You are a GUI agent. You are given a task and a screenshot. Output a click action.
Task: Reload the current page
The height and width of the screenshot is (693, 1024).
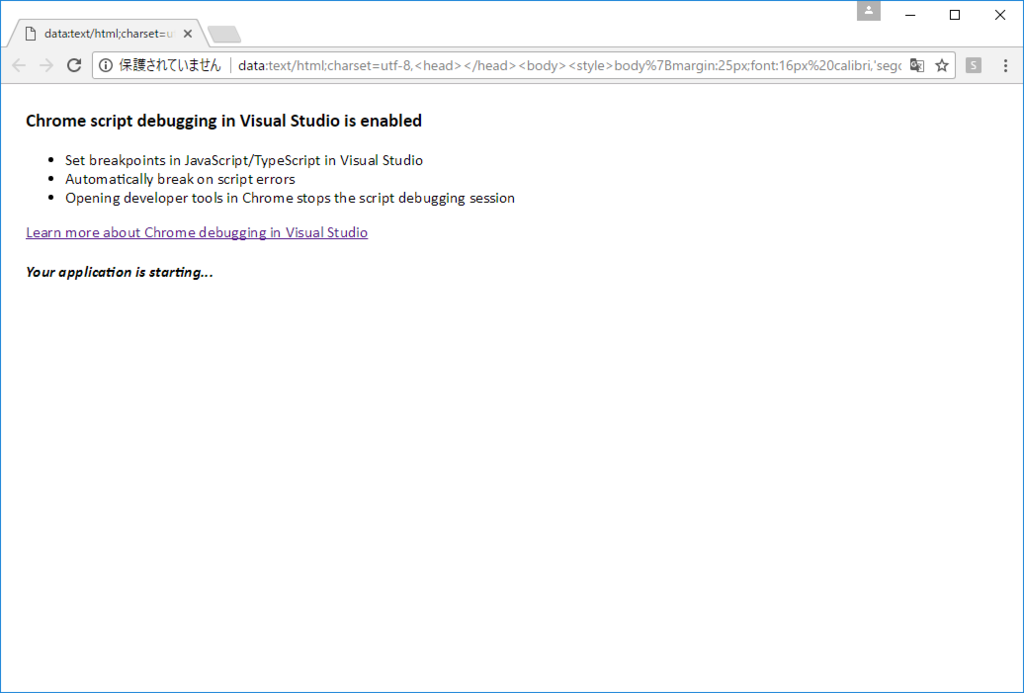tap(74, 65)
